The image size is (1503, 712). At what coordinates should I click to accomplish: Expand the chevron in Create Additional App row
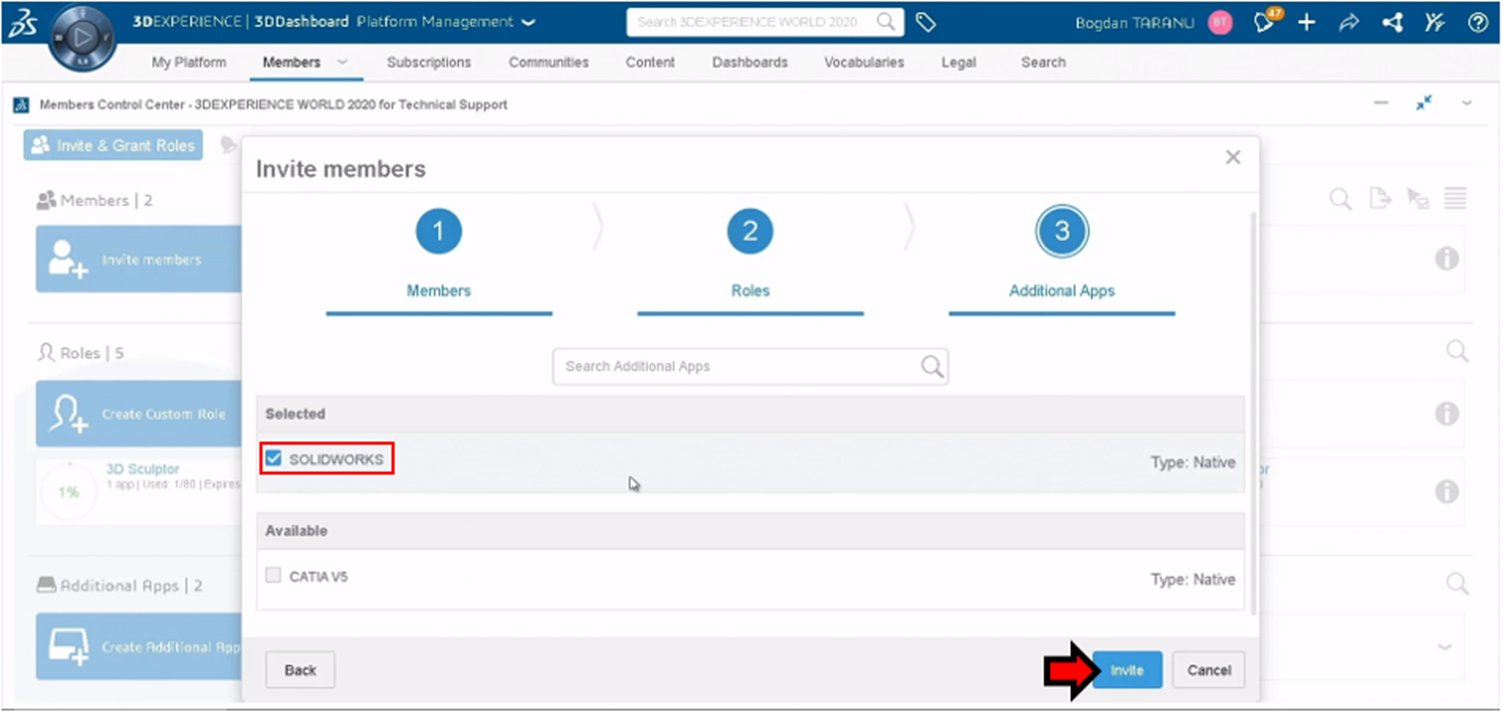tap(1445, 647)
